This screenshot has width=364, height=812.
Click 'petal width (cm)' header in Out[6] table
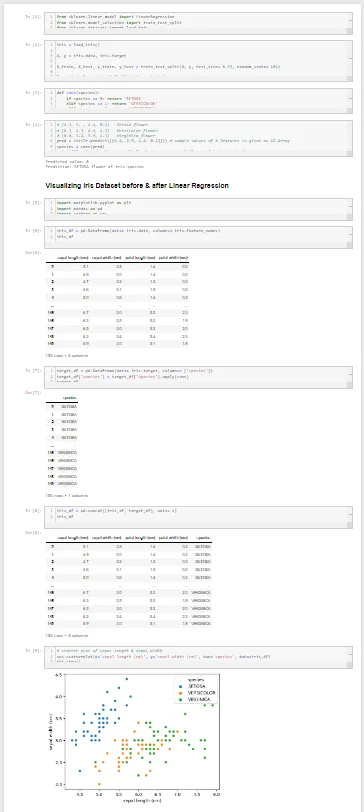pyautogui.click(x=173, y=257)
